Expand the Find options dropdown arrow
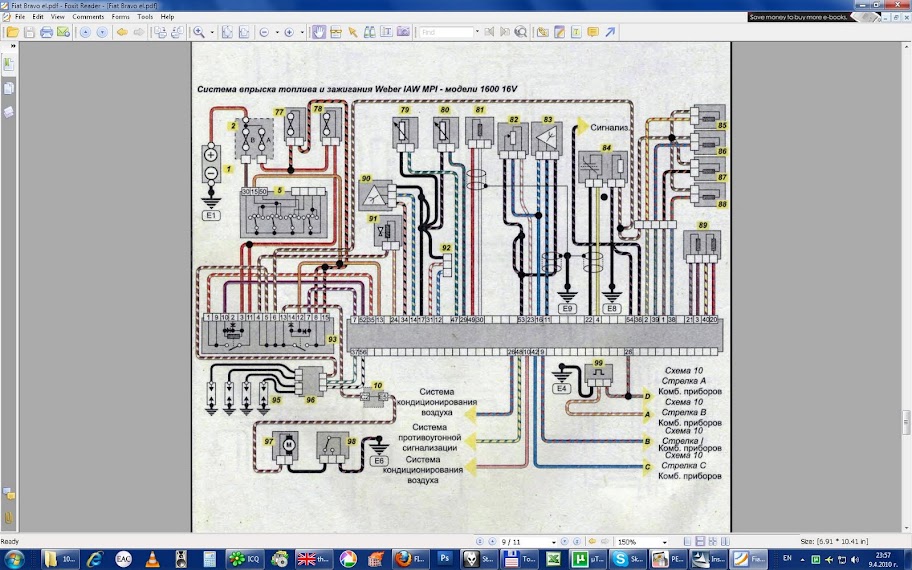The image size is (912, 570). (477, 32)
